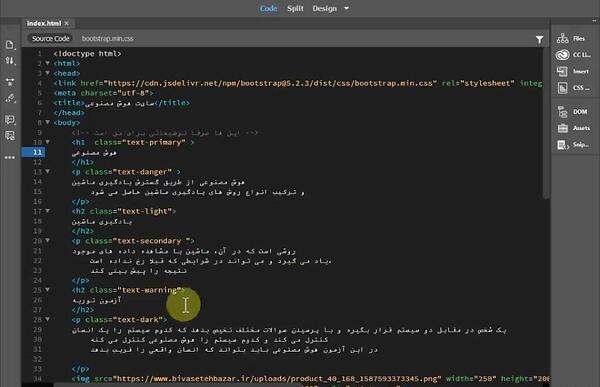The width and height of the screenshot is (600, 387).
Task: Click the three dots customize toolbar icon
Action: pyautogui.click(x=10, y=157)
